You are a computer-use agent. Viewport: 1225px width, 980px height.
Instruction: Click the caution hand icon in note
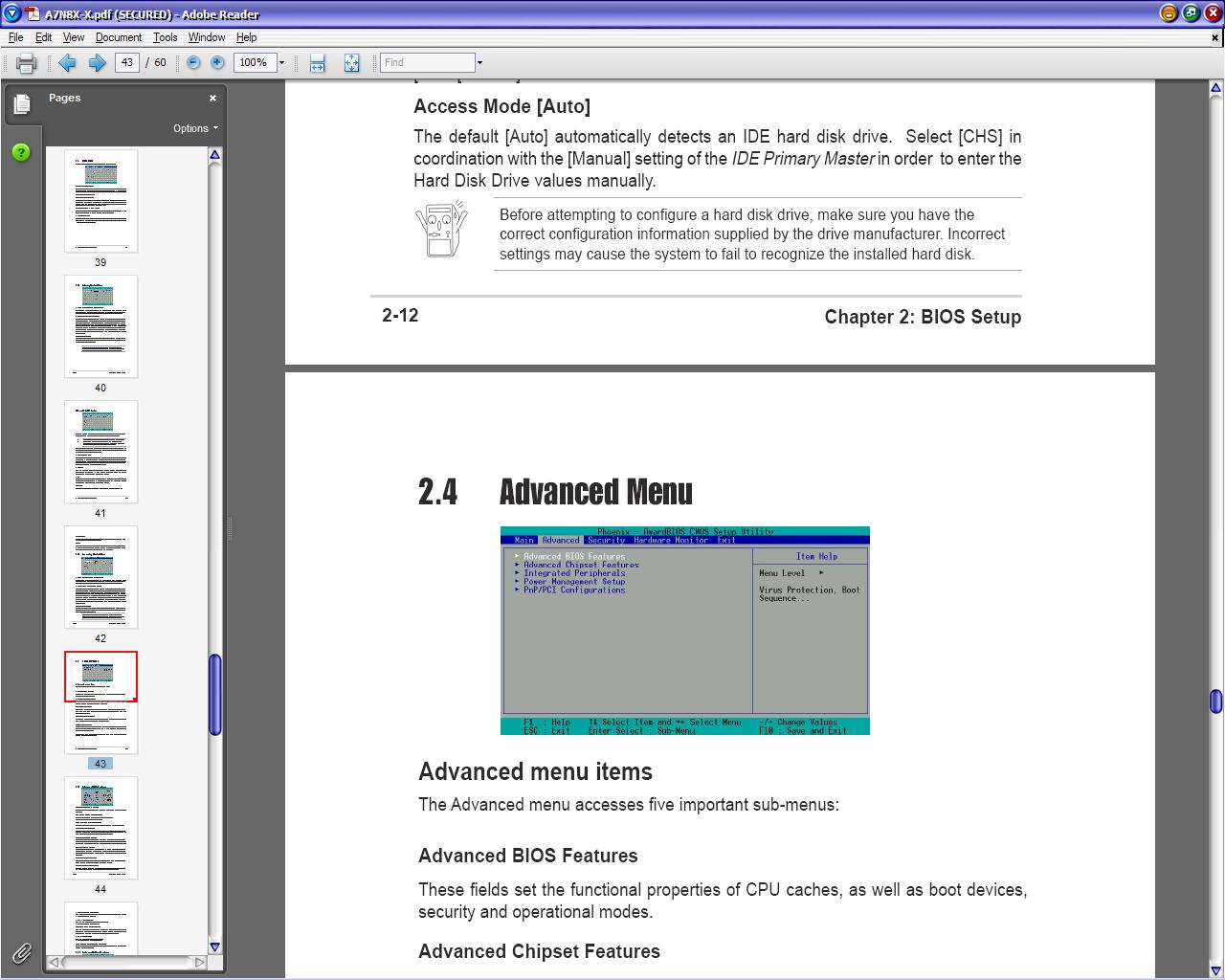coord(441,229)
